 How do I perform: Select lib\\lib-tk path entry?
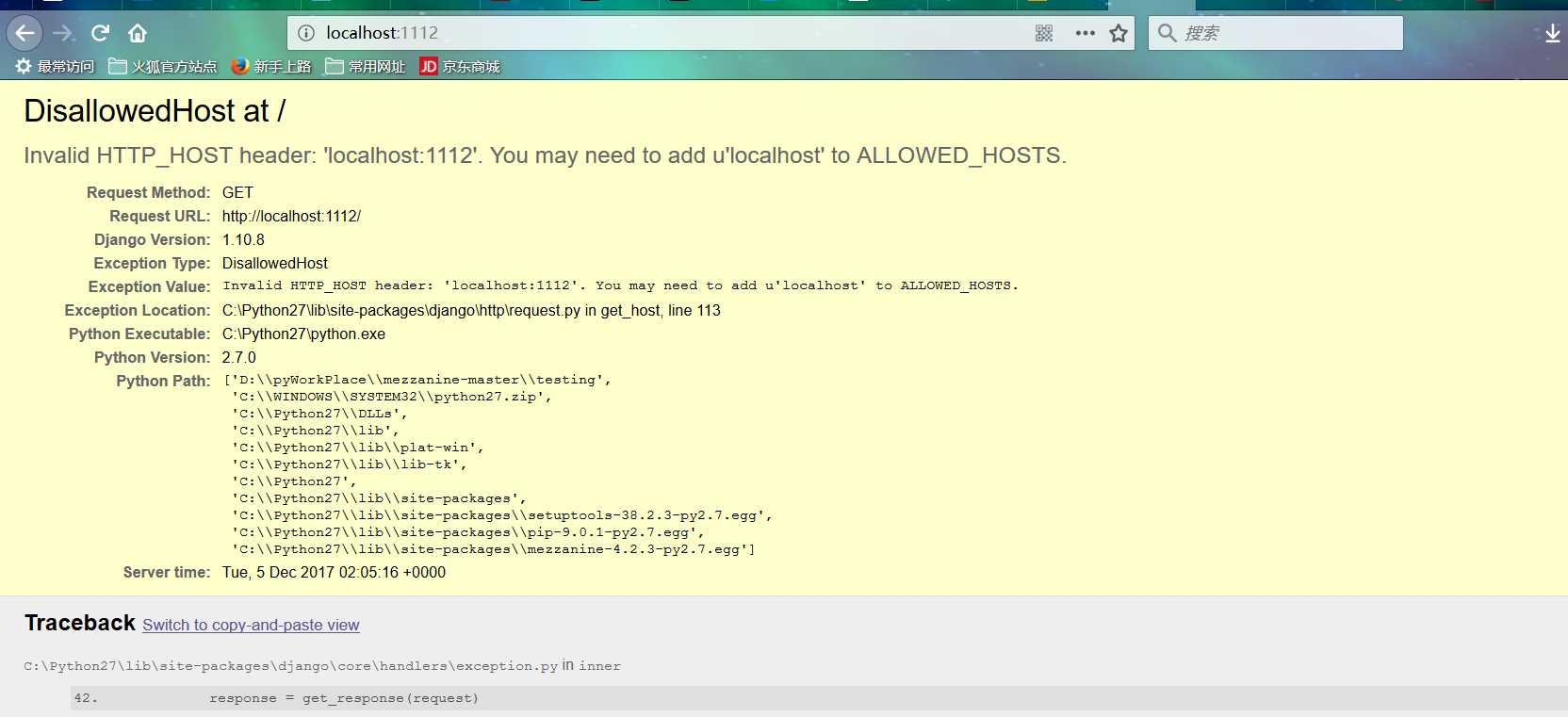point(350,464)
